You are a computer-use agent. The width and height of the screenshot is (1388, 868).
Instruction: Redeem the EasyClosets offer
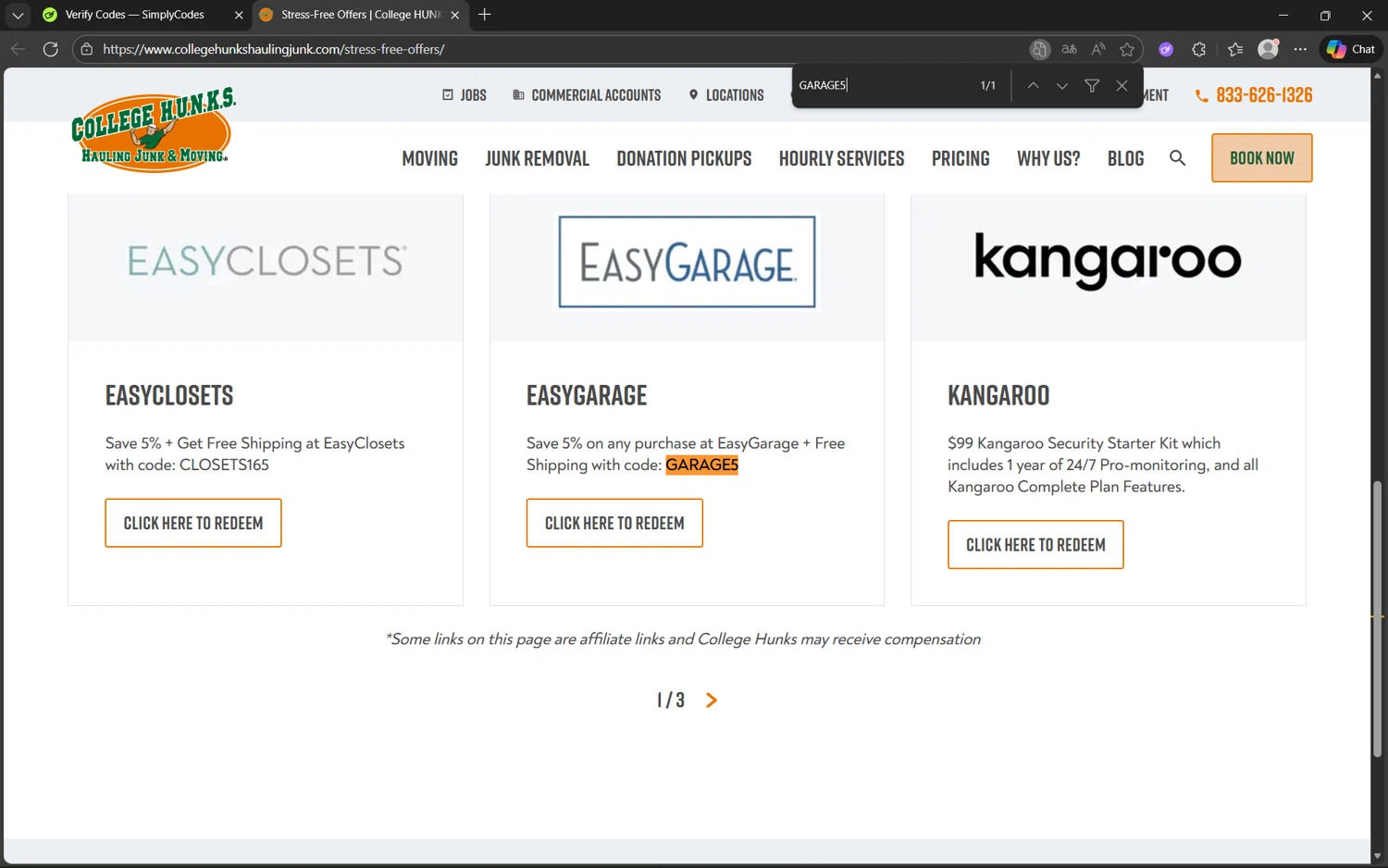pyautogui.click(x=193, y=523)
